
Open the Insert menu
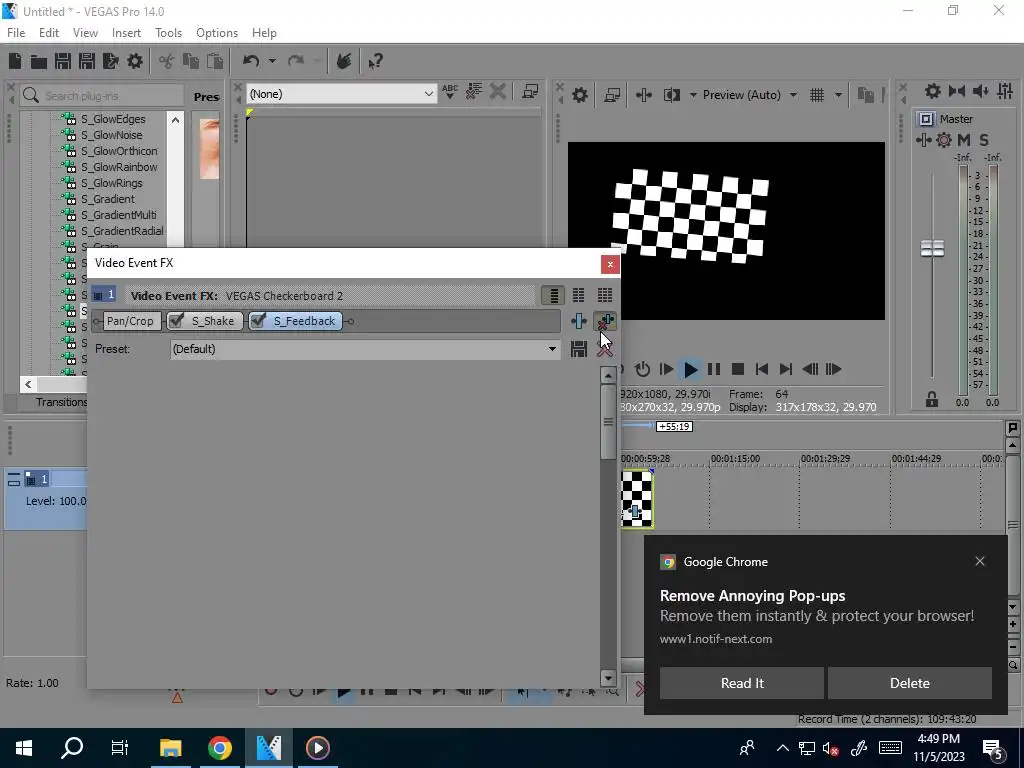pos(126,33)
